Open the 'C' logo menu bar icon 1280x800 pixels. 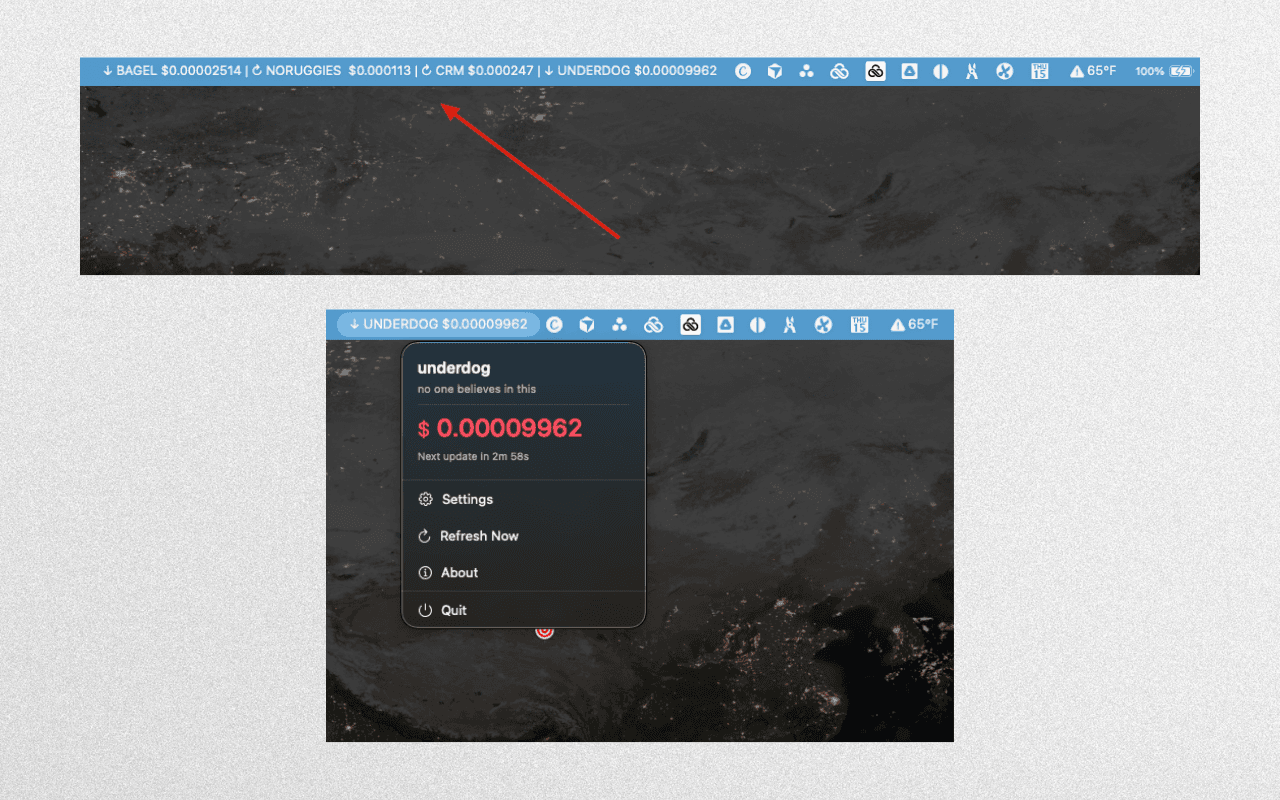pyautogui.click(x=743, y=71)
